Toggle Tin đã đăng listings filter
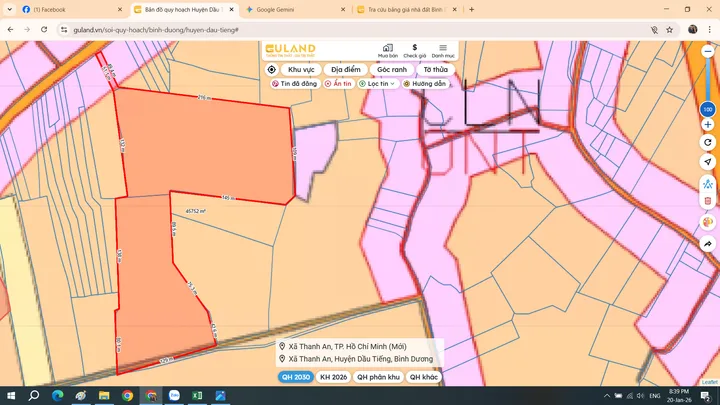The height and width of the screenshot is (405, 720). pyautogui.click(x=294, y=84)
